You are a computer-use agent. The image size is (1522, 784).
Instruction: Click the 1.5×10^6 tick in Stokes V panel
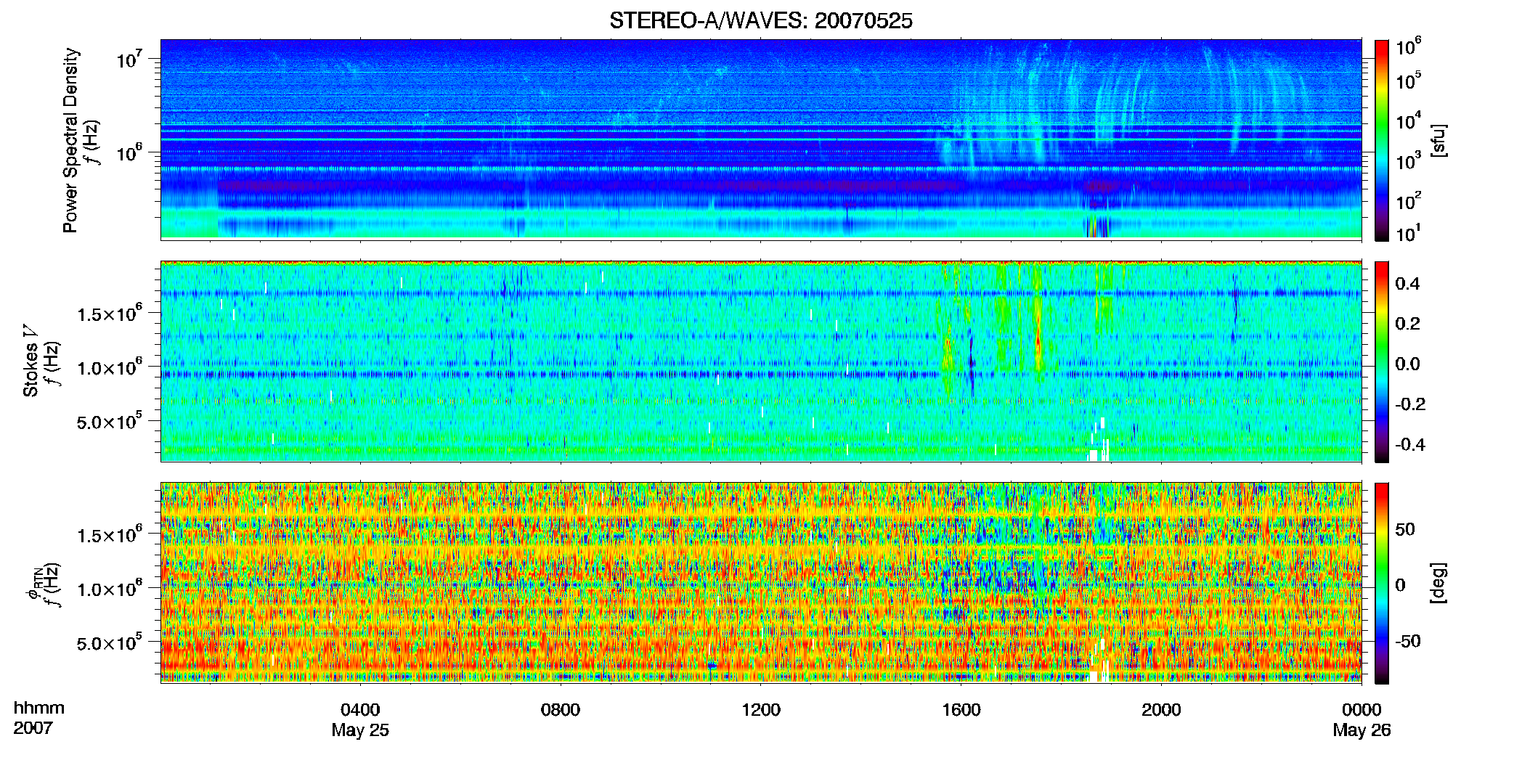(110, 313)
